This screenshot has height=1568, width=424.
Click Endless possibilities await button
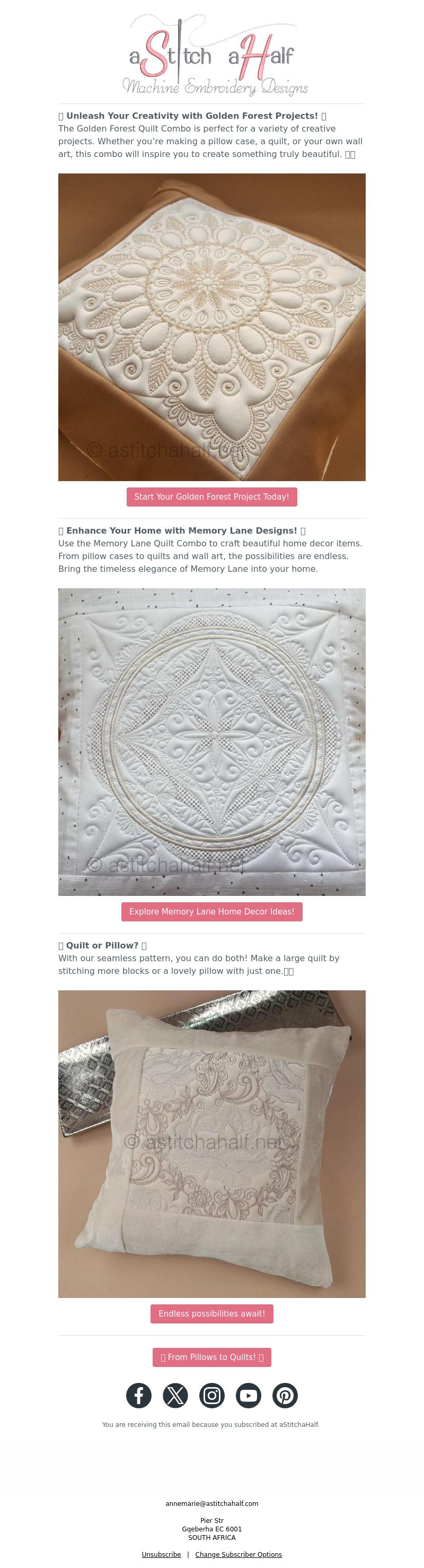211,1313
